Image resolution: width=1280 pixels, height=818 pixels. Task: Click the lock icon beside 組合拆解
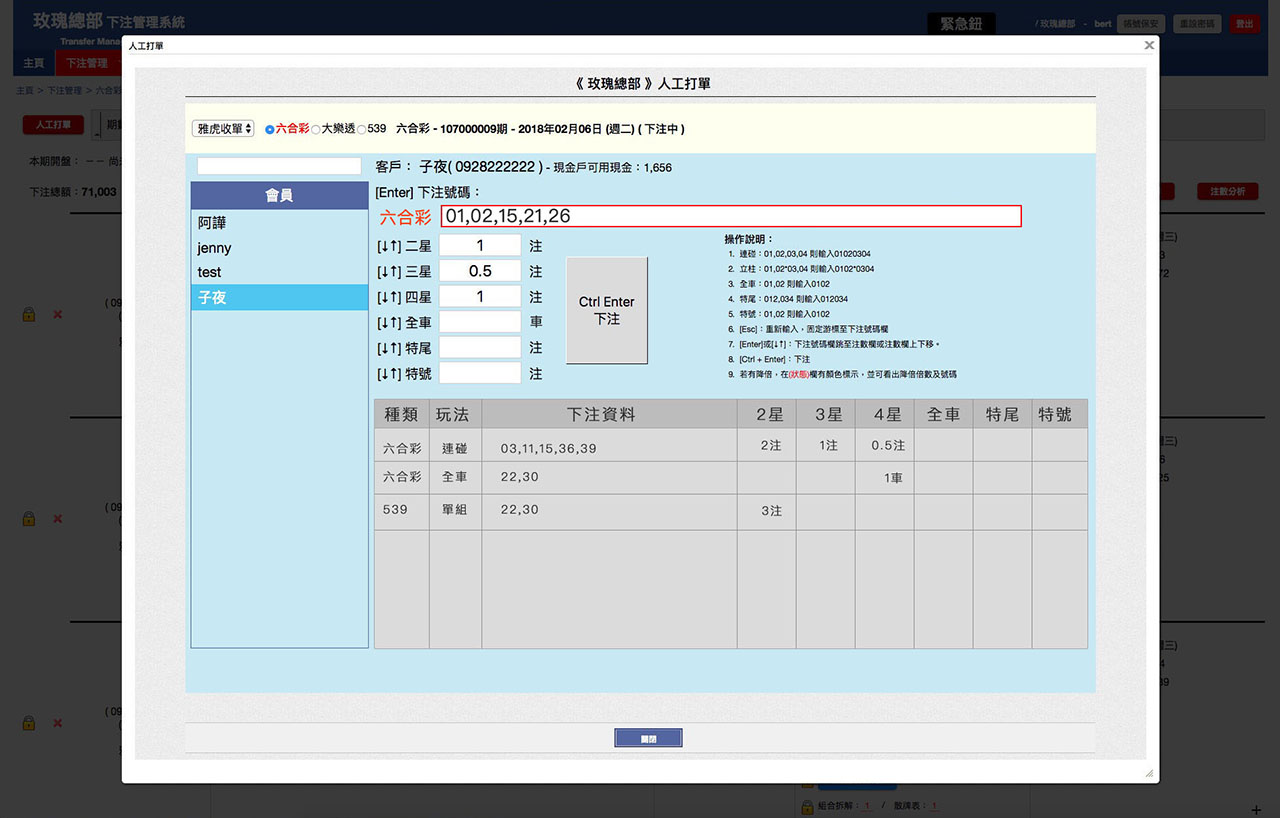[807, 806]
